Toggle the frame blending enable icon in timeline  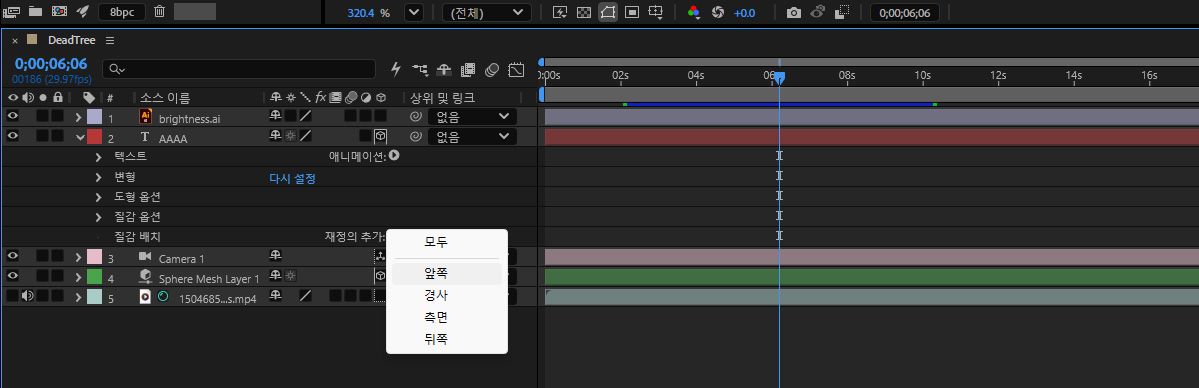pos(468,70)
